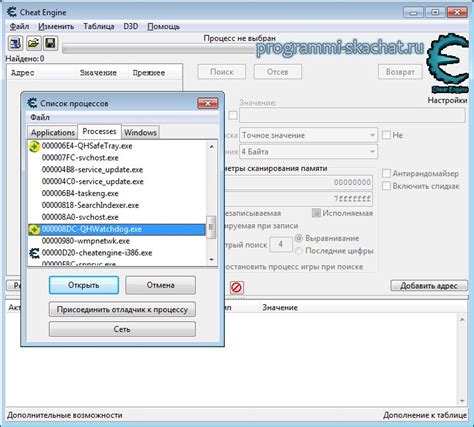Toggle the Исполняемая checkbox
Viewport: 474px width, 427px height.
coord(316,213)
